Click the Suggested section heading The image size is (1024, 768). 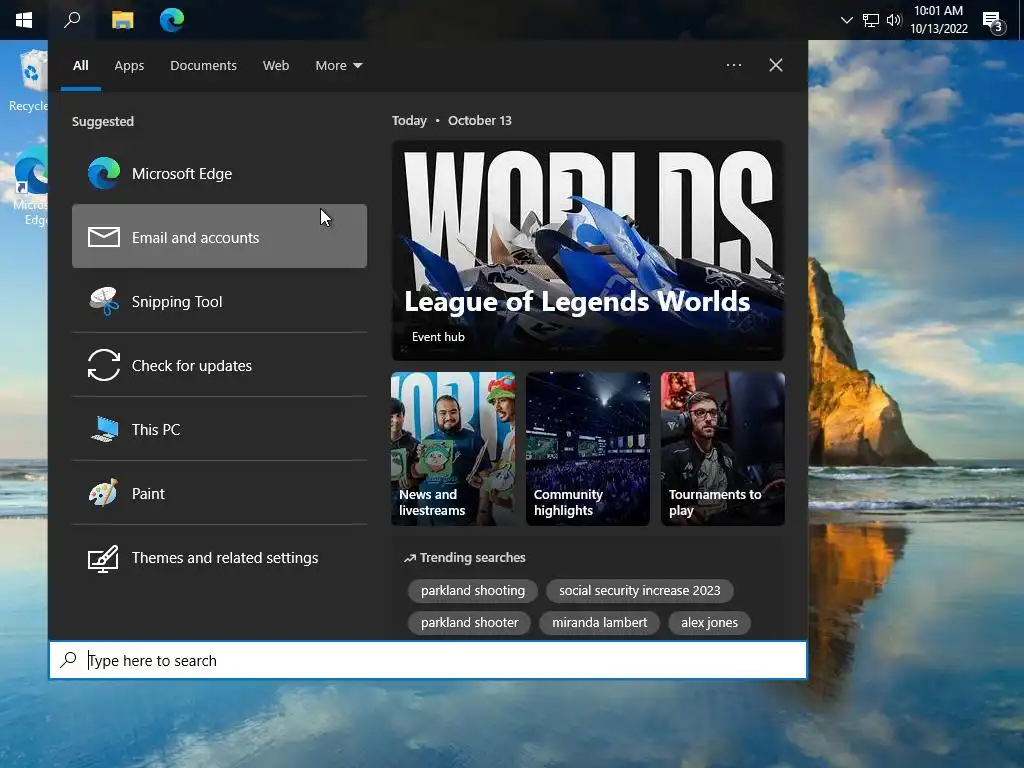103,121
